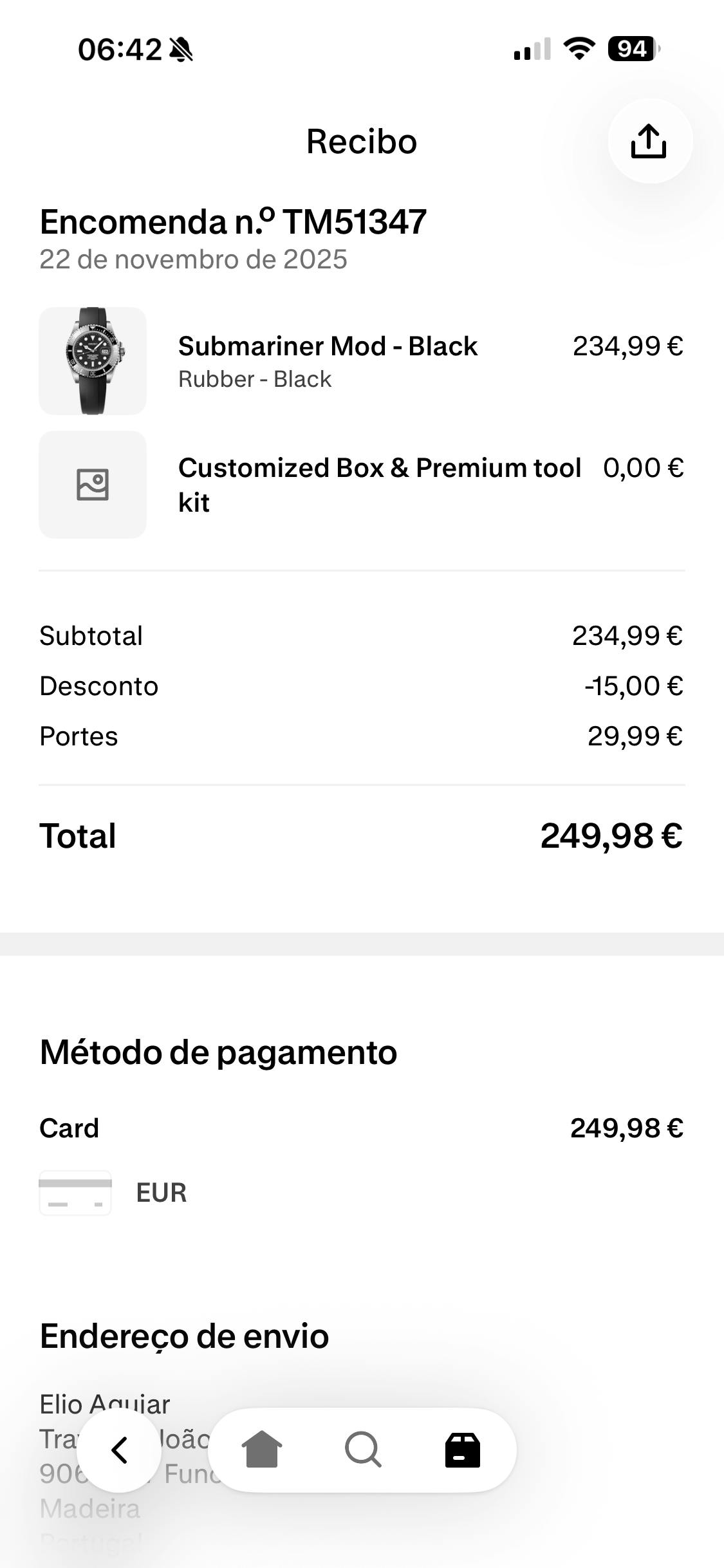The width and height of the screenshot is (724, 1568).
Task: Tap the image placeholder icon thumbnail
Action: 93,485
